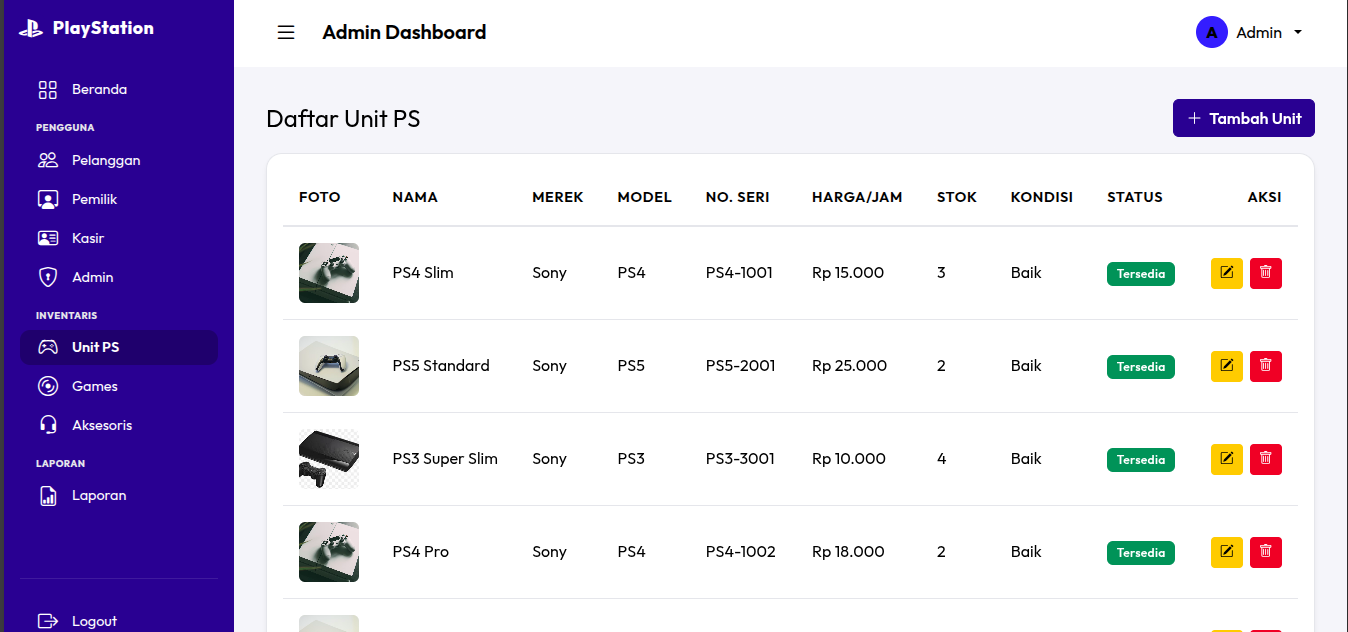Screen dimensions: 1348x632
Task: Click the Unit PS controller icon
Action: 48,348
